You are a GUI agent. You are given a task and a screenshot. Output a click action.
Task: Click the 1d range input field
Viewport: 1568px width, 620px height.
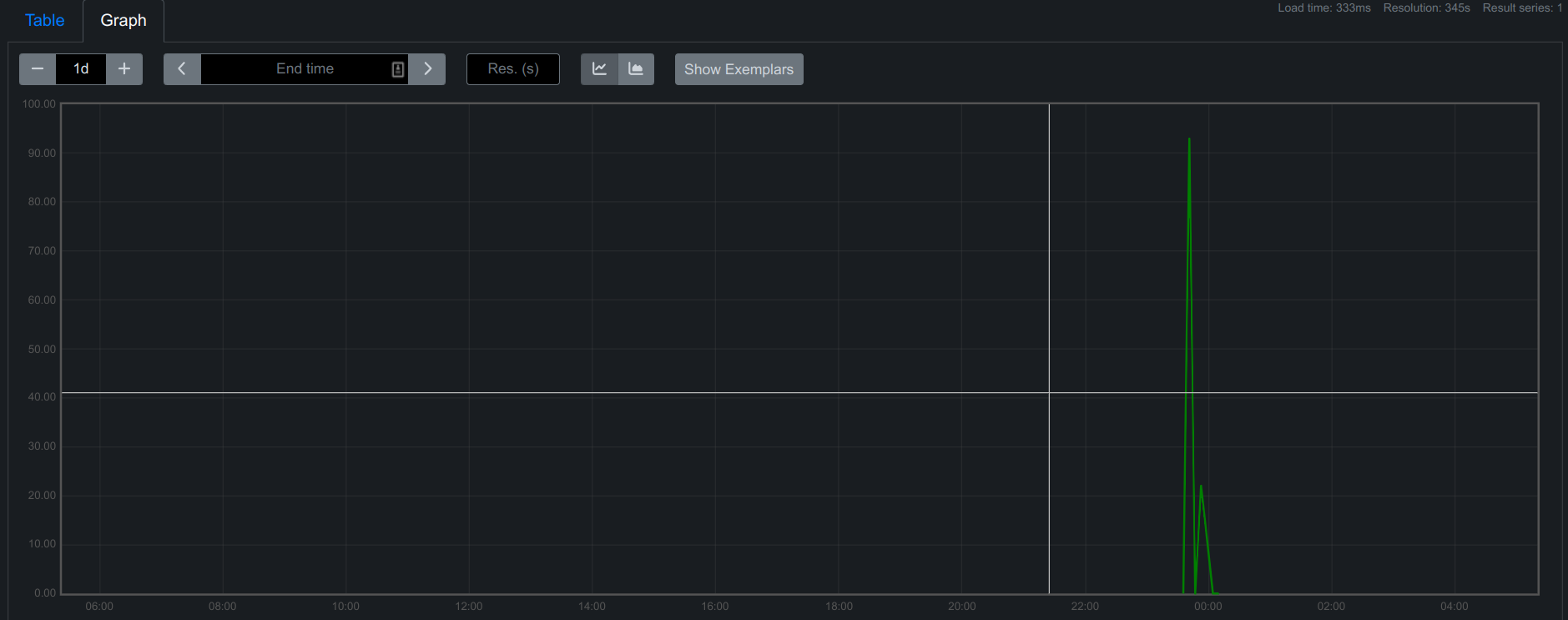(x=81, y=69)
